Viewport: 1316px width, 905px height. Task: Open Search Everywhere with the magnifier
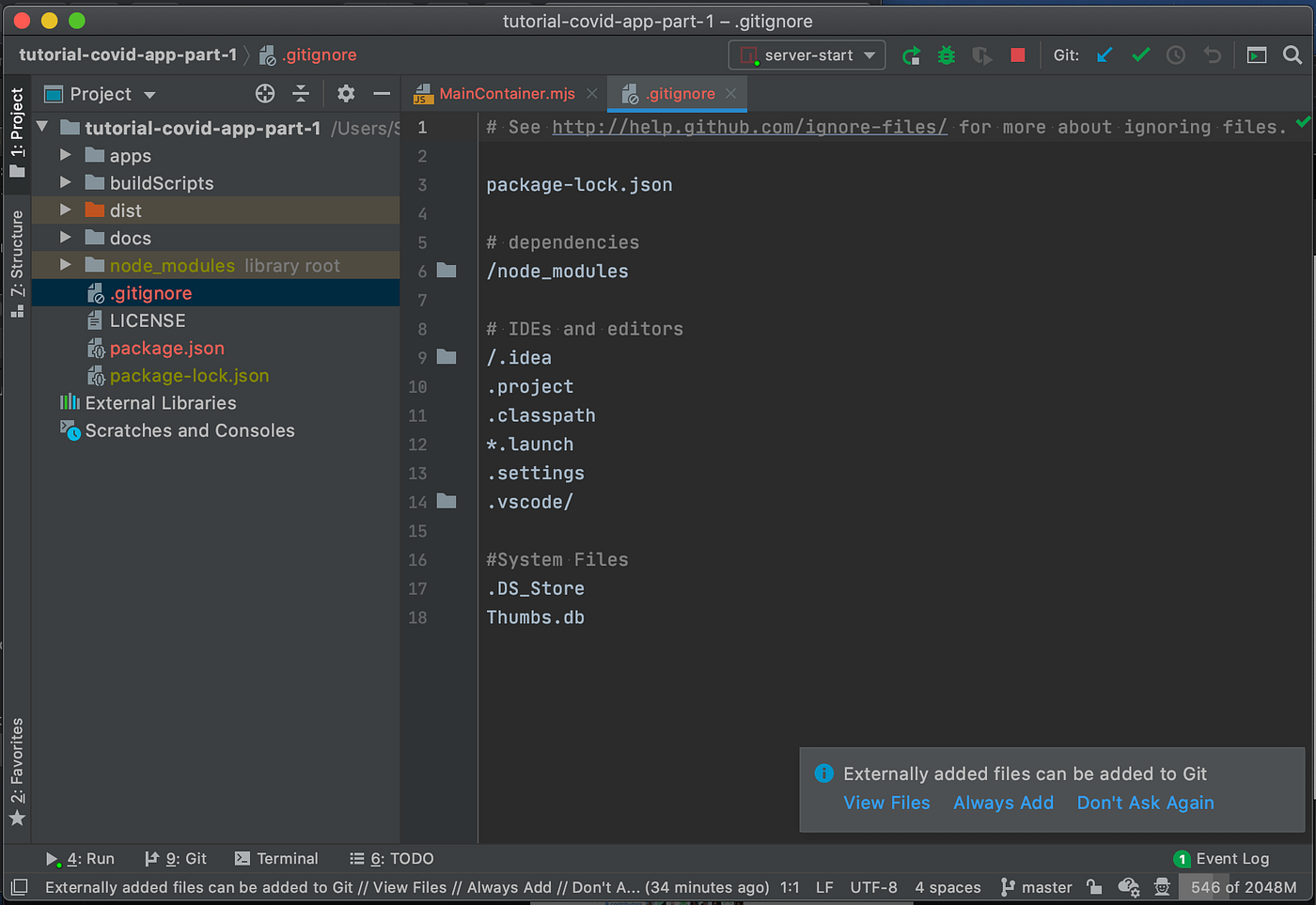[1292, 55]
